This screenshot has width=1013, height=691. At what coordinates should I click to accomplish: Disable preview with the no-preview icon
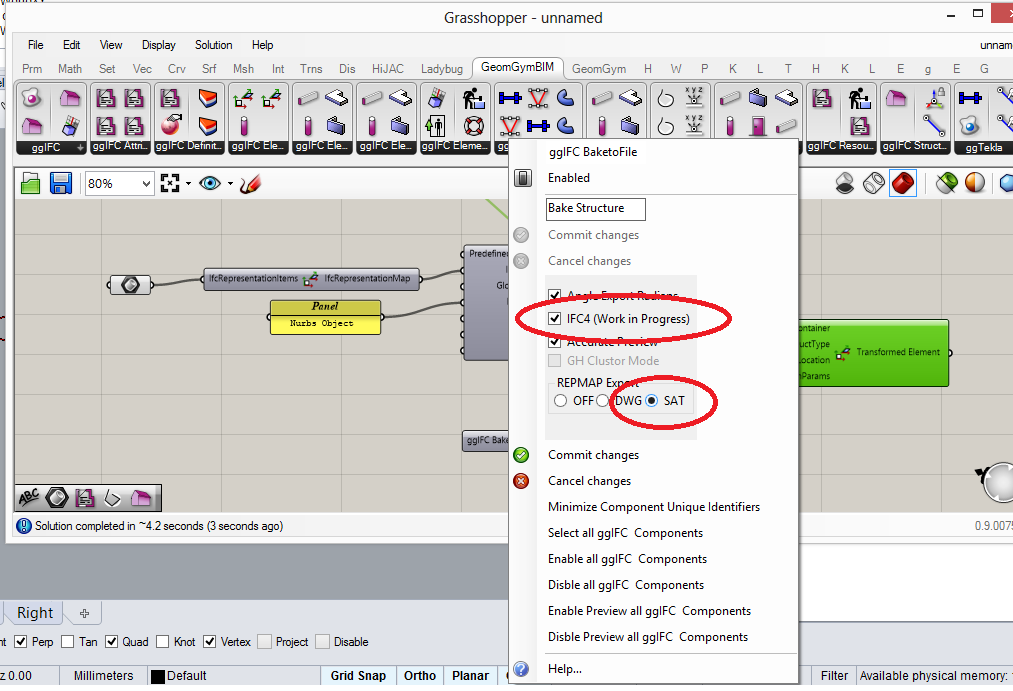[x=844, y=183]
